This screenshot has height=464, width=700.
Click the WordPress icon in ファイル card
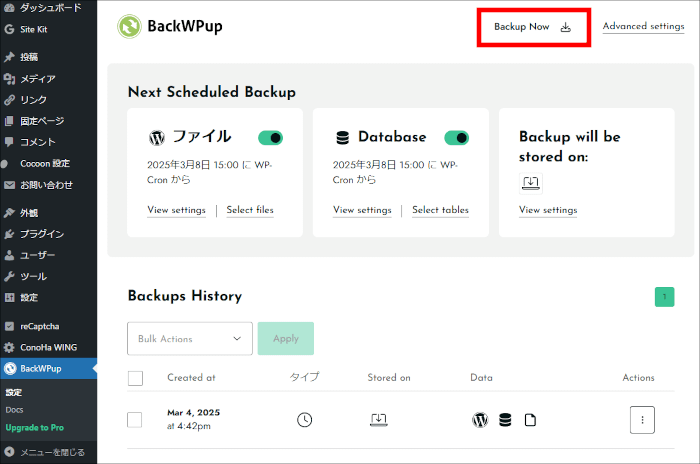[157, 138]
